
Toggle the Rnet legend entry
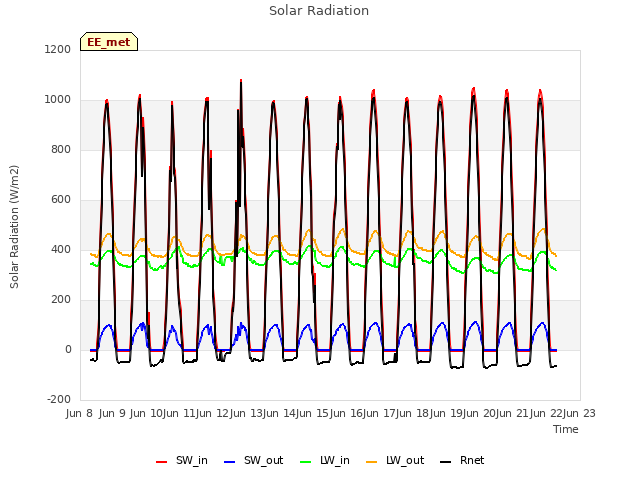click(x=462, y=460)
